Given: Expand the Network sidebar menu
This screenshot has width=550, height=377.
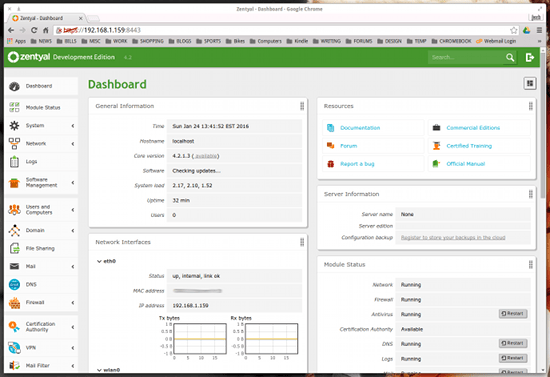Looking at the screenshot, I should click(x=42, y=143).
